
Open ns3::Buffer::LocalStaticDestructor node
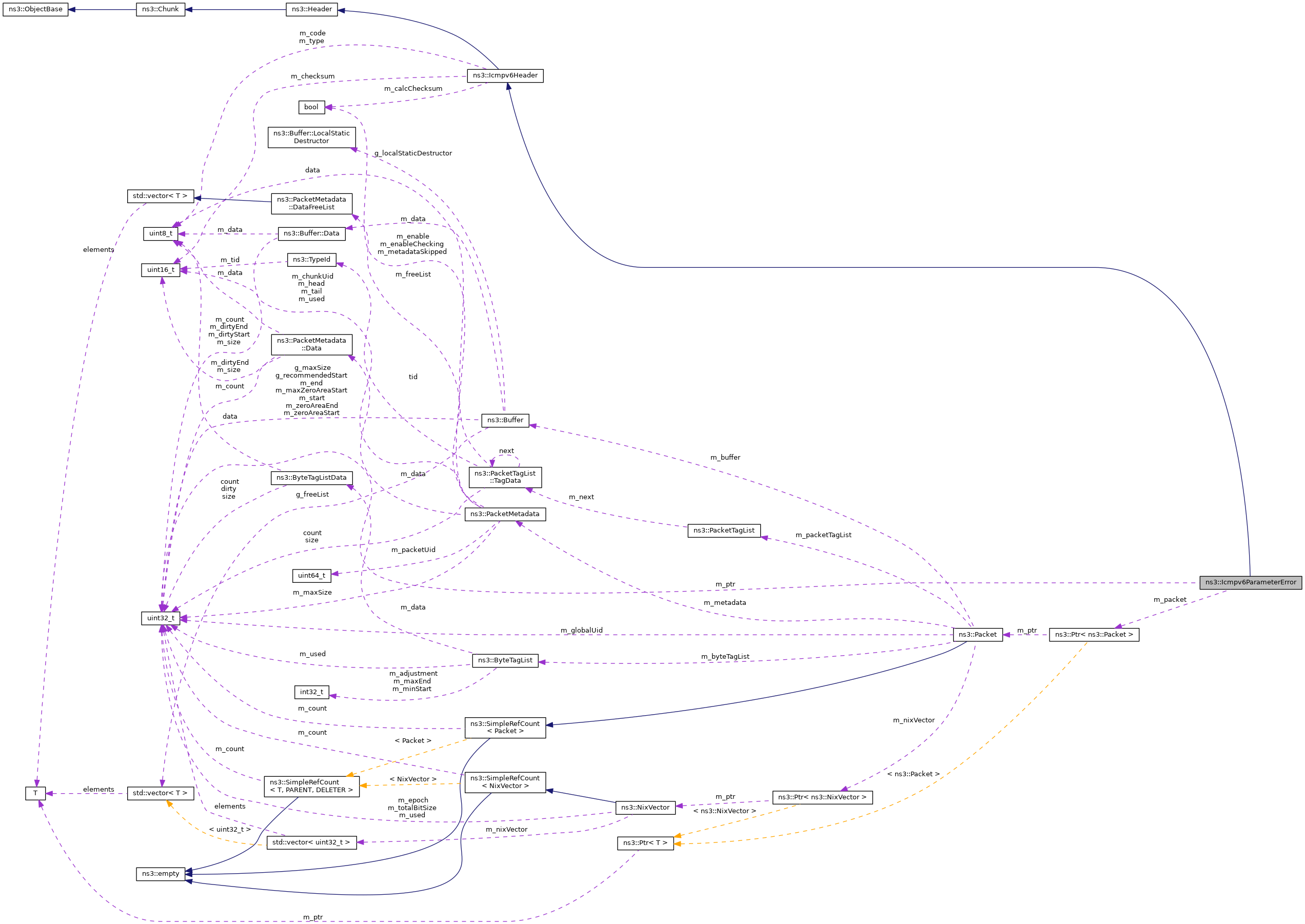click(x=312, y=137)
